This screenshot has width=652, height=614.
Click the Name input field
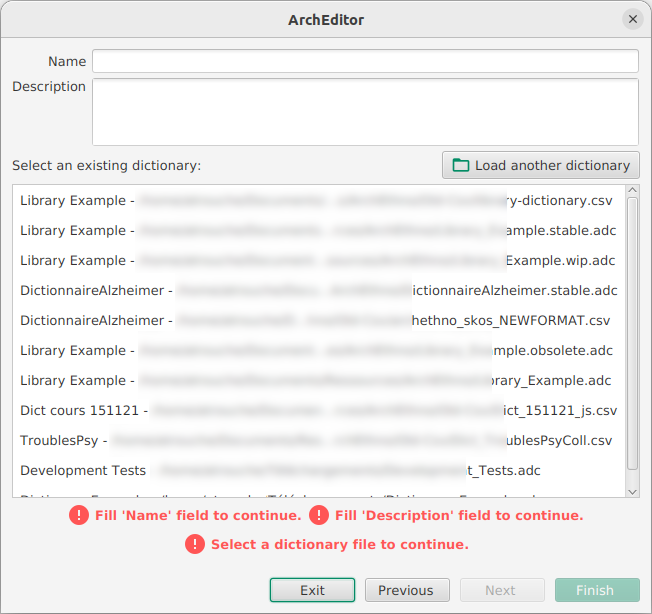click(365, 61)
